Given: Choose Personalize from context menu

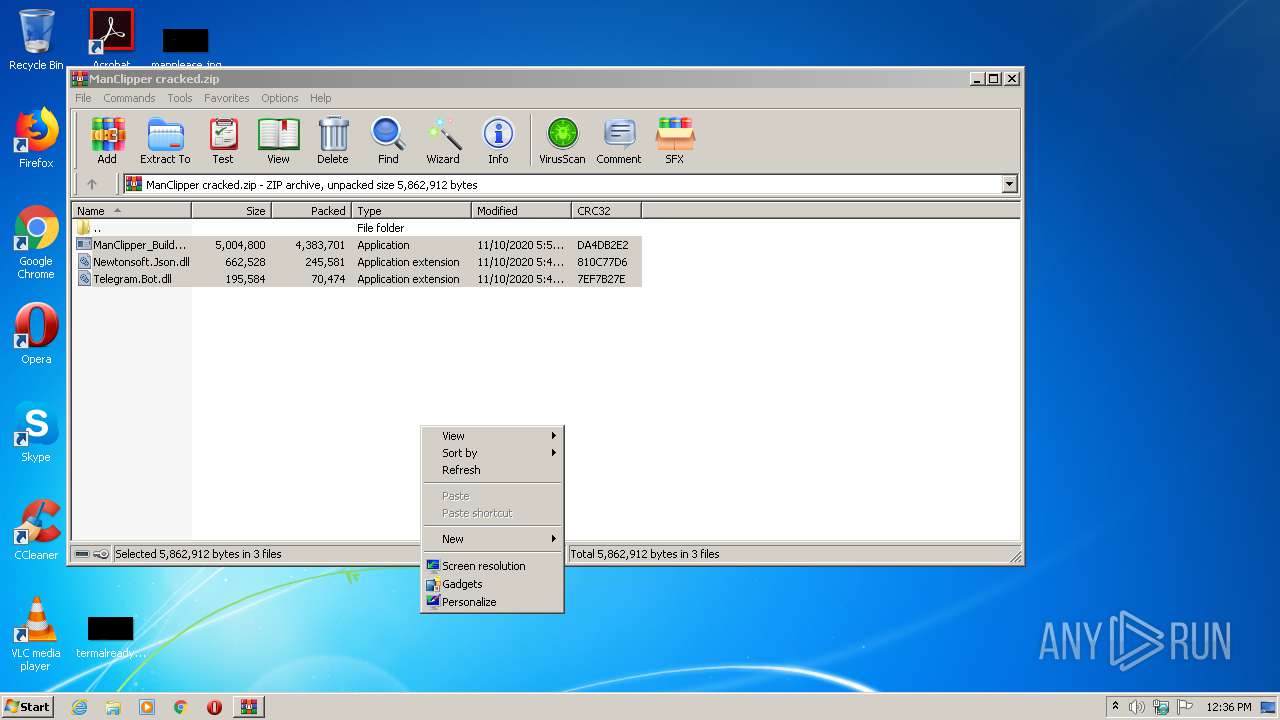Looking at the screenshot, I should [492, 602].
